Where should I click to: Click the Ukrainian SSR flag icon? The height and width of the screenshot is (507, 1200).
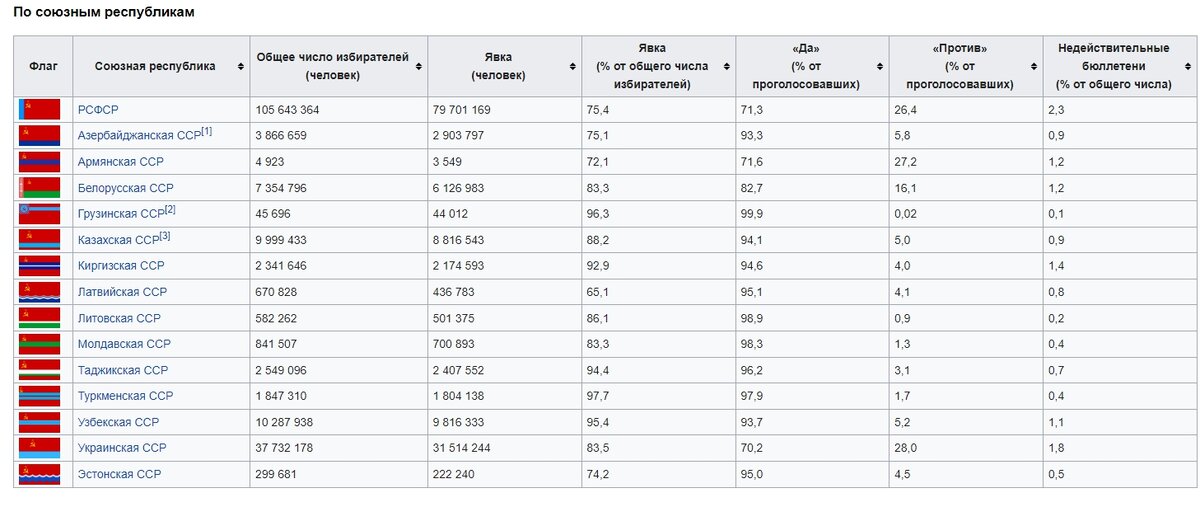click(x=40, y=448)
